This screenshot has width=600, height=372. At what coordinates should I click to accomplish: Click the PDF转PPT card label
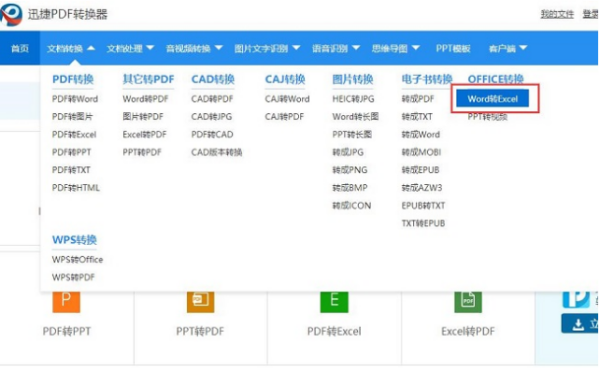tap(67, 331)
